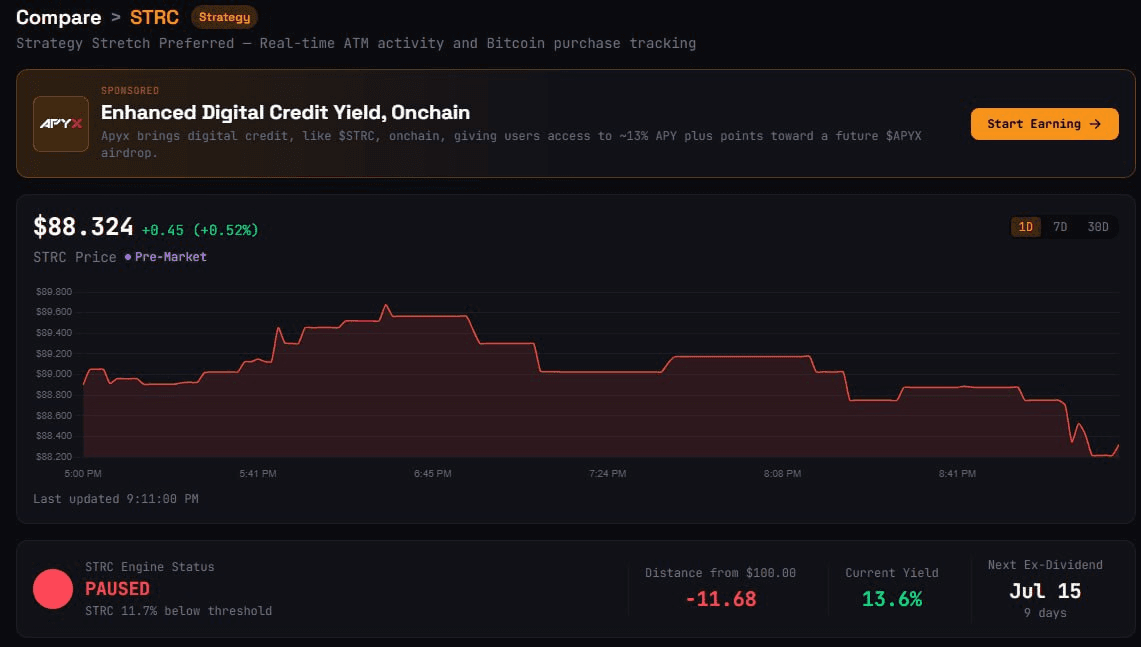The image size is (1141, 647).
Task: Click the -11.68 distance from $100 value
Action: coord(720,599)
